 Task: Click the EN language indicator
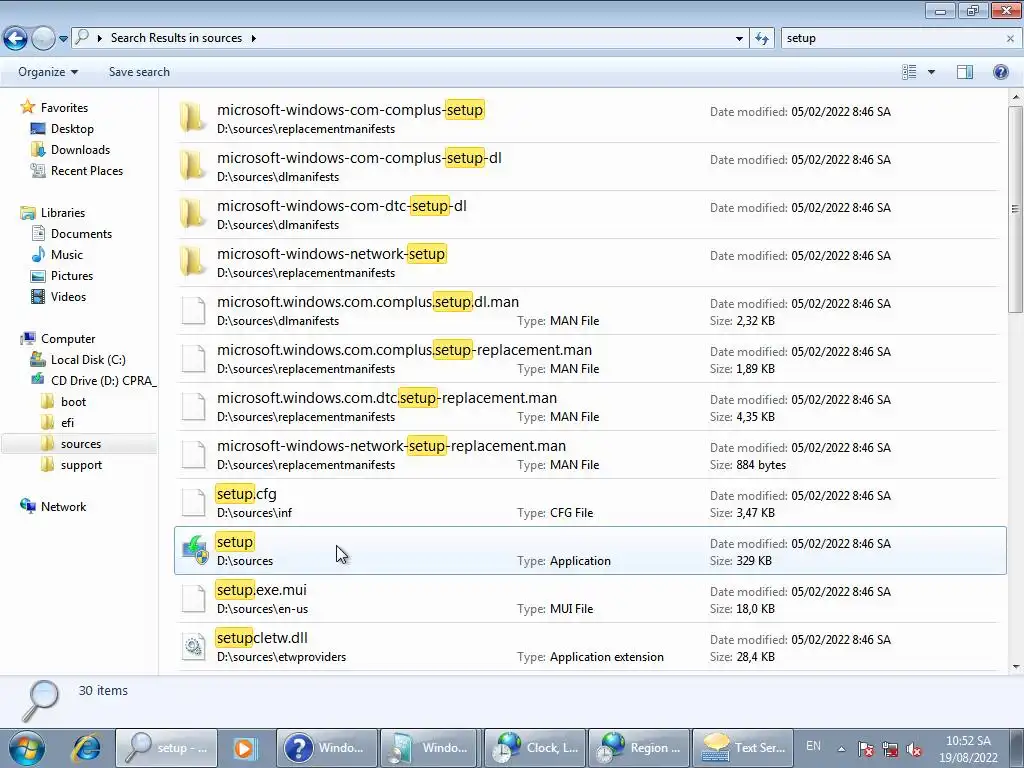coord(813,746)
